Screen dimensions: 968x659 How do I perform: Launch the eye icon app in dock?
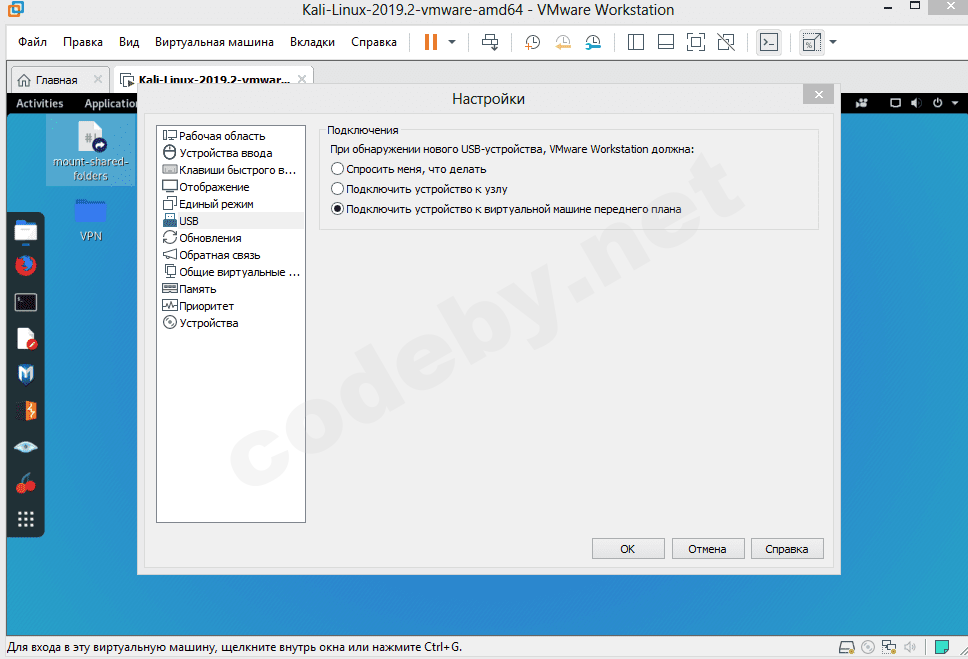(25, 447)
